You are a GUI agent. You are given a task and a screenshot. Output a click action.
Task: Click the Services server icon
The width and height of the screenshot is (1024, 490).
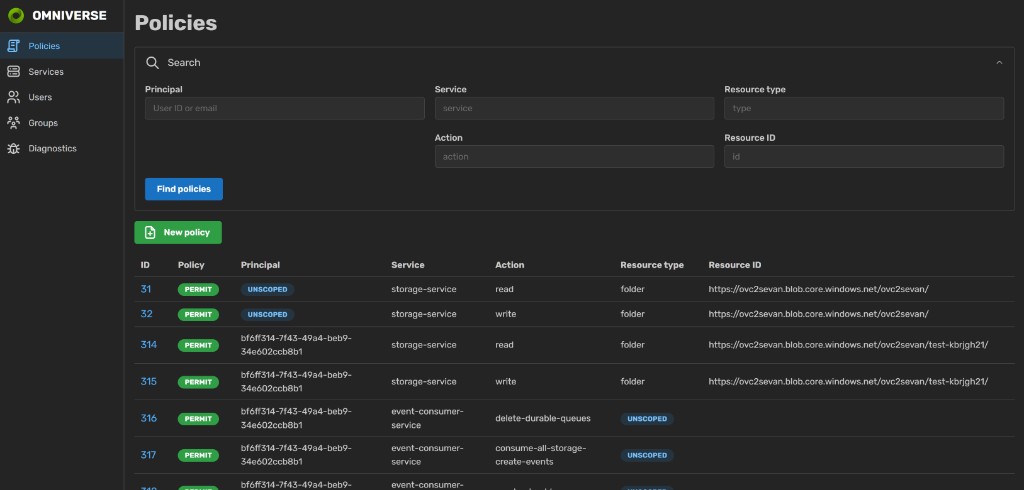point(13,72)
